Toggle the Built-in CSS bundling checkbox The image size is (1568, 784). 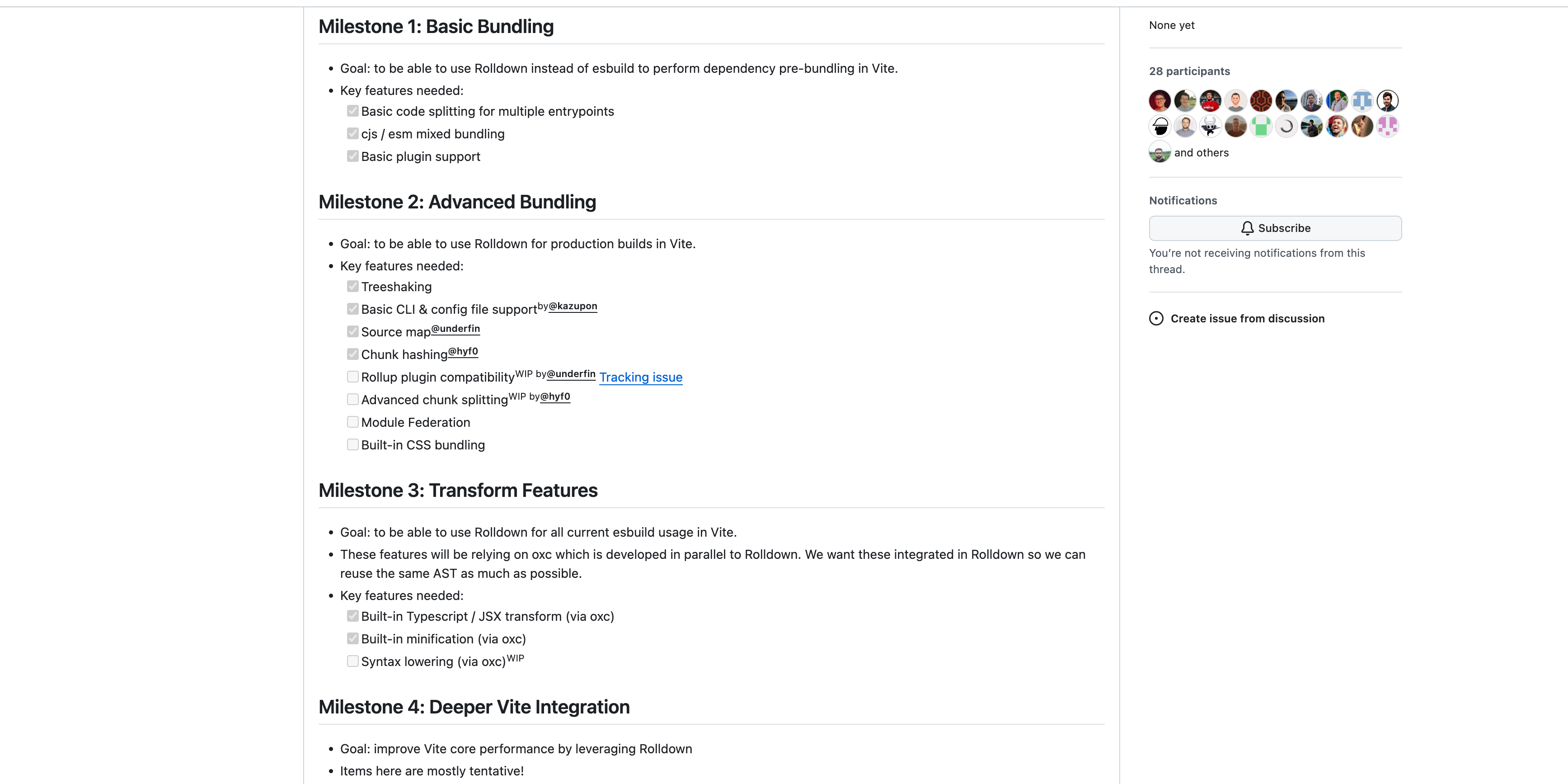click(352, 445)
